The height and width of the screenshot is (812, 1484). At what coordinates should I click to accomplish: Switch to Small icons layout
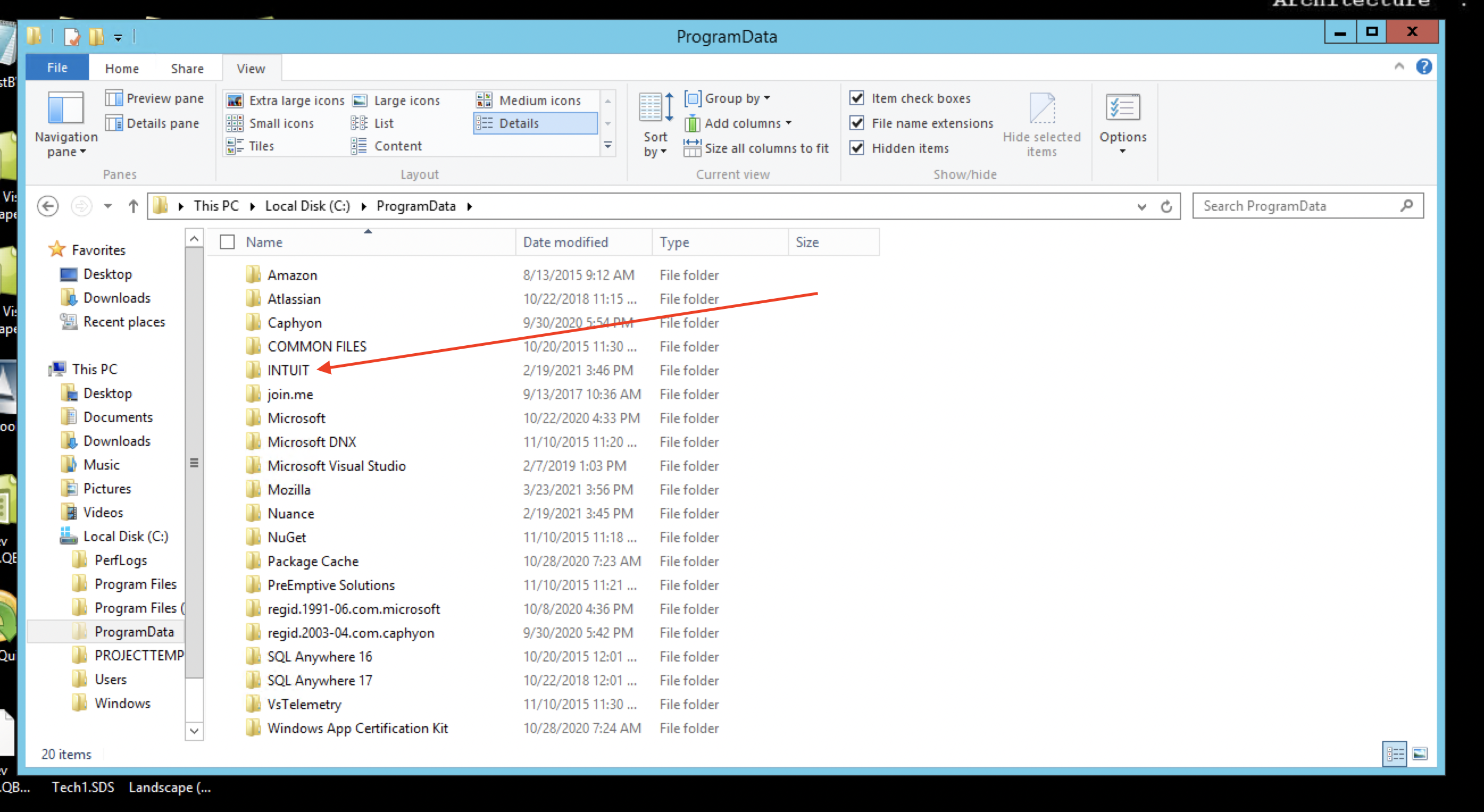click(x=270, y=123)
